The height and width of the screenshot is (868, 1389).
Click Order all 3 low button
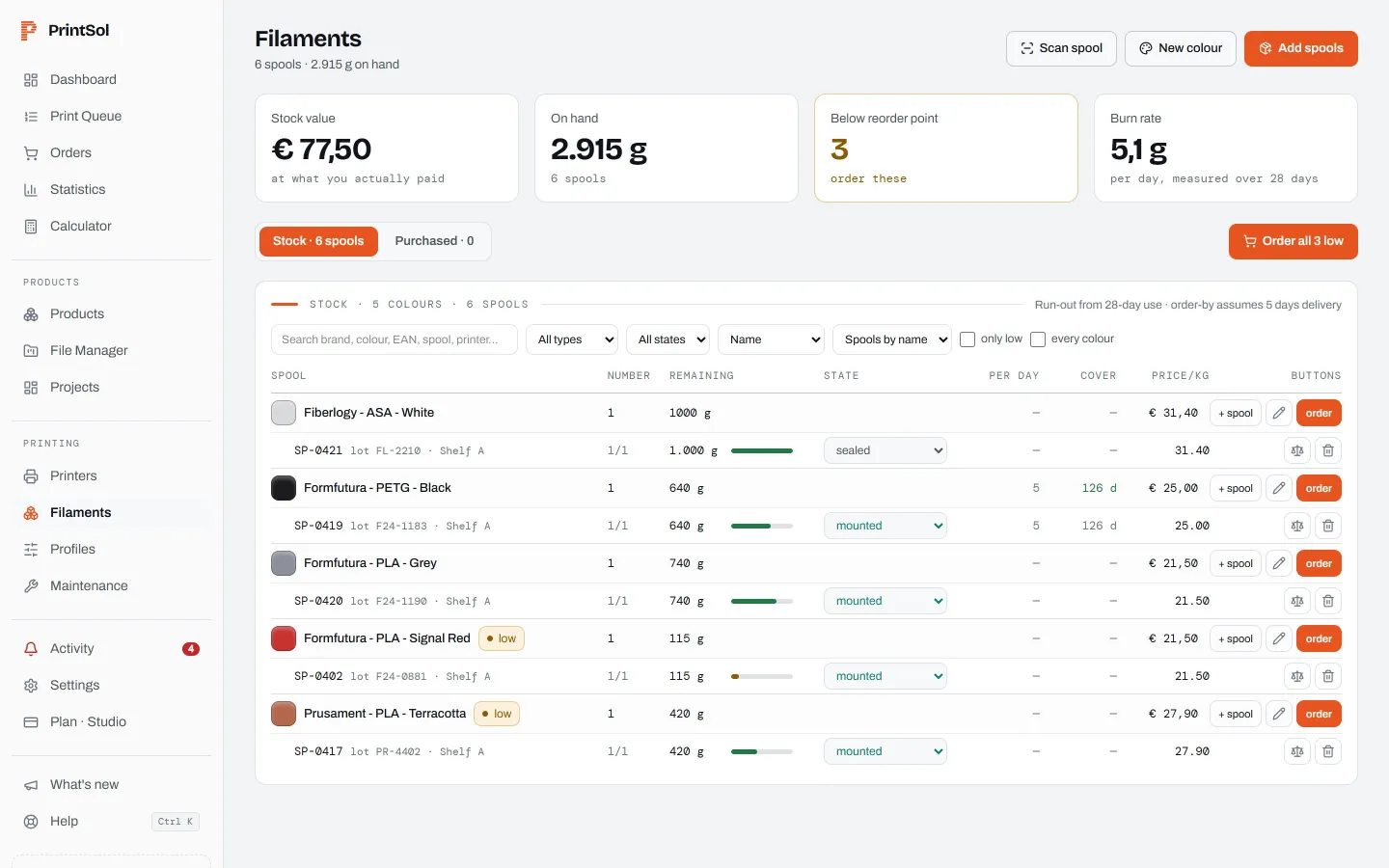click(1294, 241)
